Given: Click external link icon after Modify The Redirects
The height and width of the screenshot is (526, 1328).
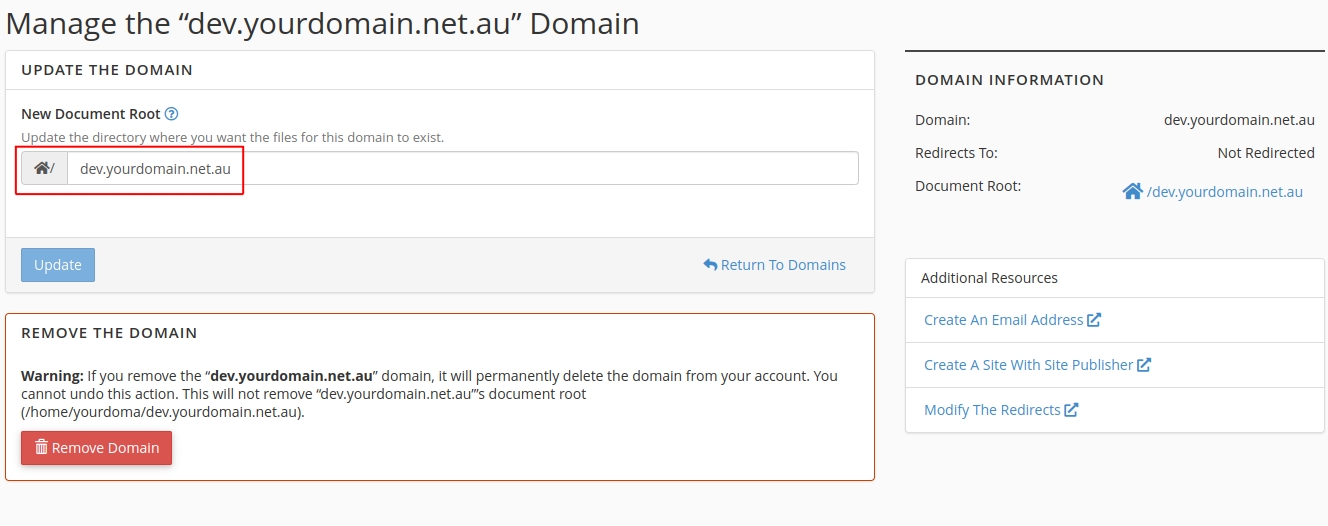Looking at the screenshot, I should (x=1071, y=410).
